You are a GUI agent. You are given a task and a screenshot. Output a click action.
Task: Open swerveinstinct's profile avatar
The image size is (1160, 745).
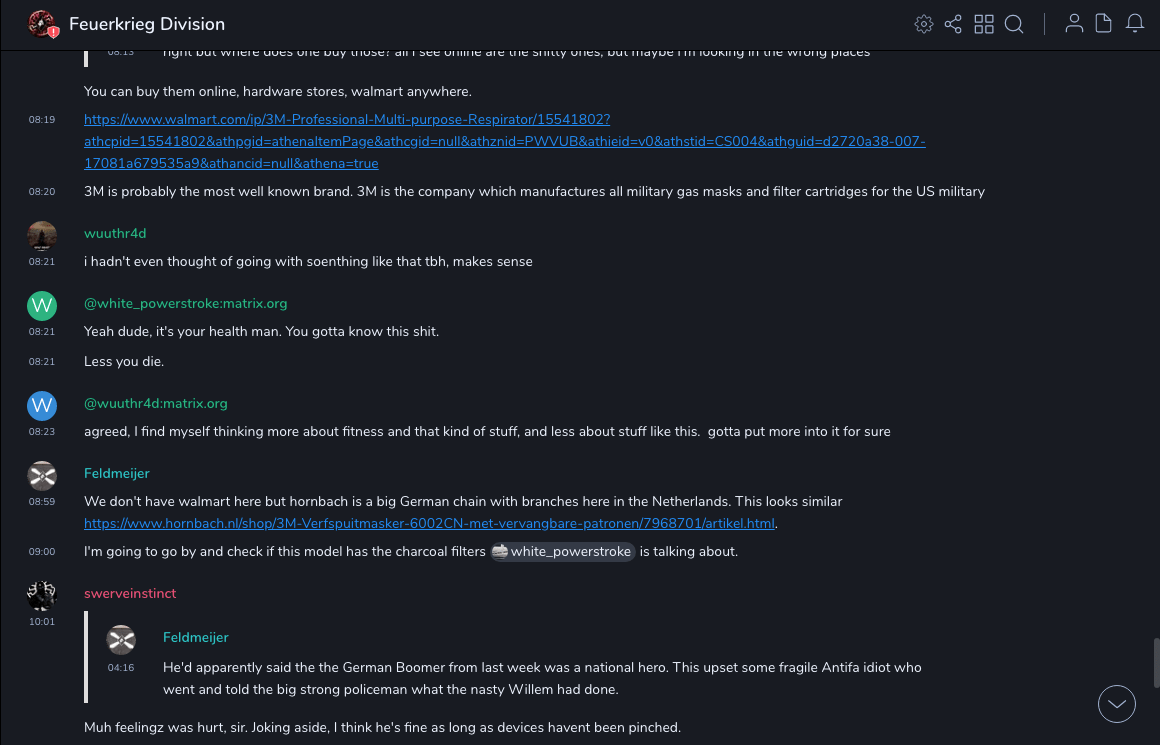click(42, 595)
